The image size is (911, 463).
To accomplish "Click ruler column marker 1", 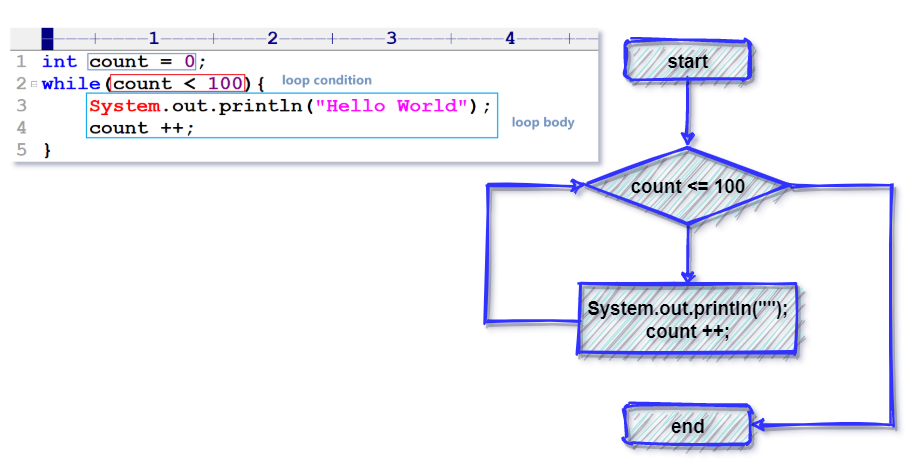I will [153, 38].
